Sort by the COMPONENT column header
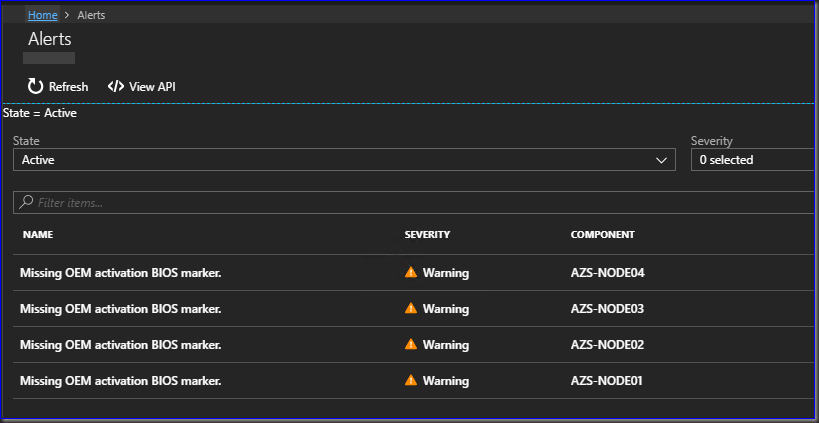This screenshot has height=423, width=819. 602,235
